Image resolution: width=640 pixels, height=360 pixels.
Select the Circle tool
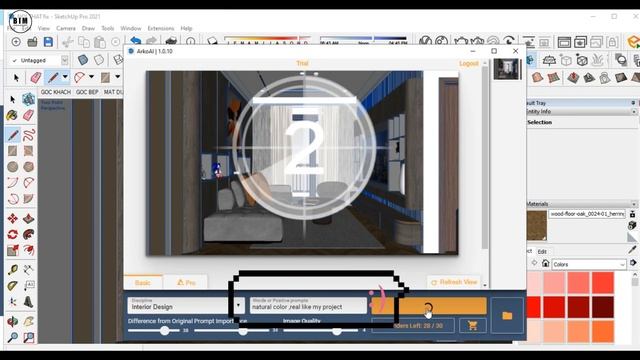click(13, 167)
